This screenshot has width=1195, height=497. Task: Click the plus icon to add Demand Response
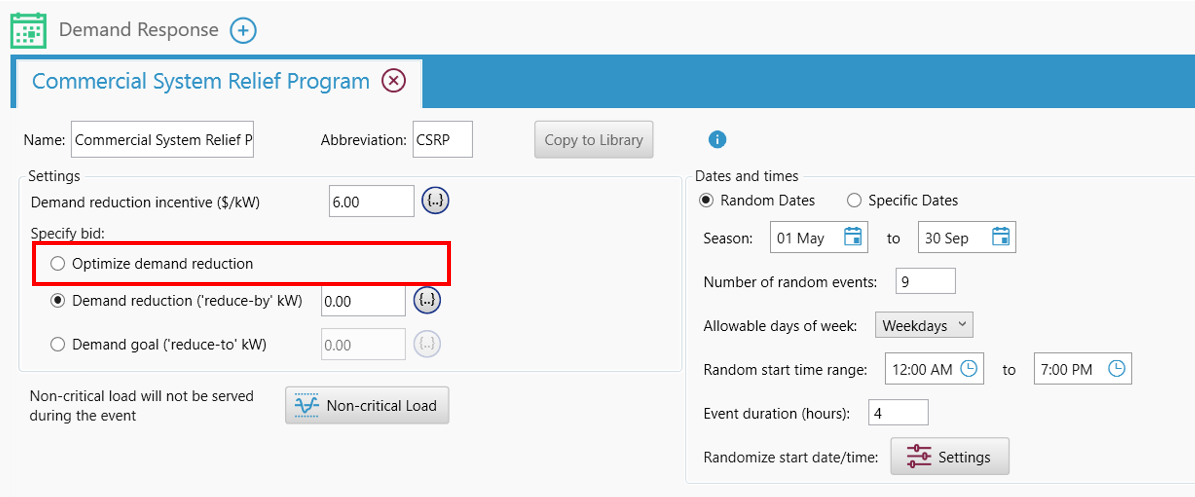[x=243, y=30]
